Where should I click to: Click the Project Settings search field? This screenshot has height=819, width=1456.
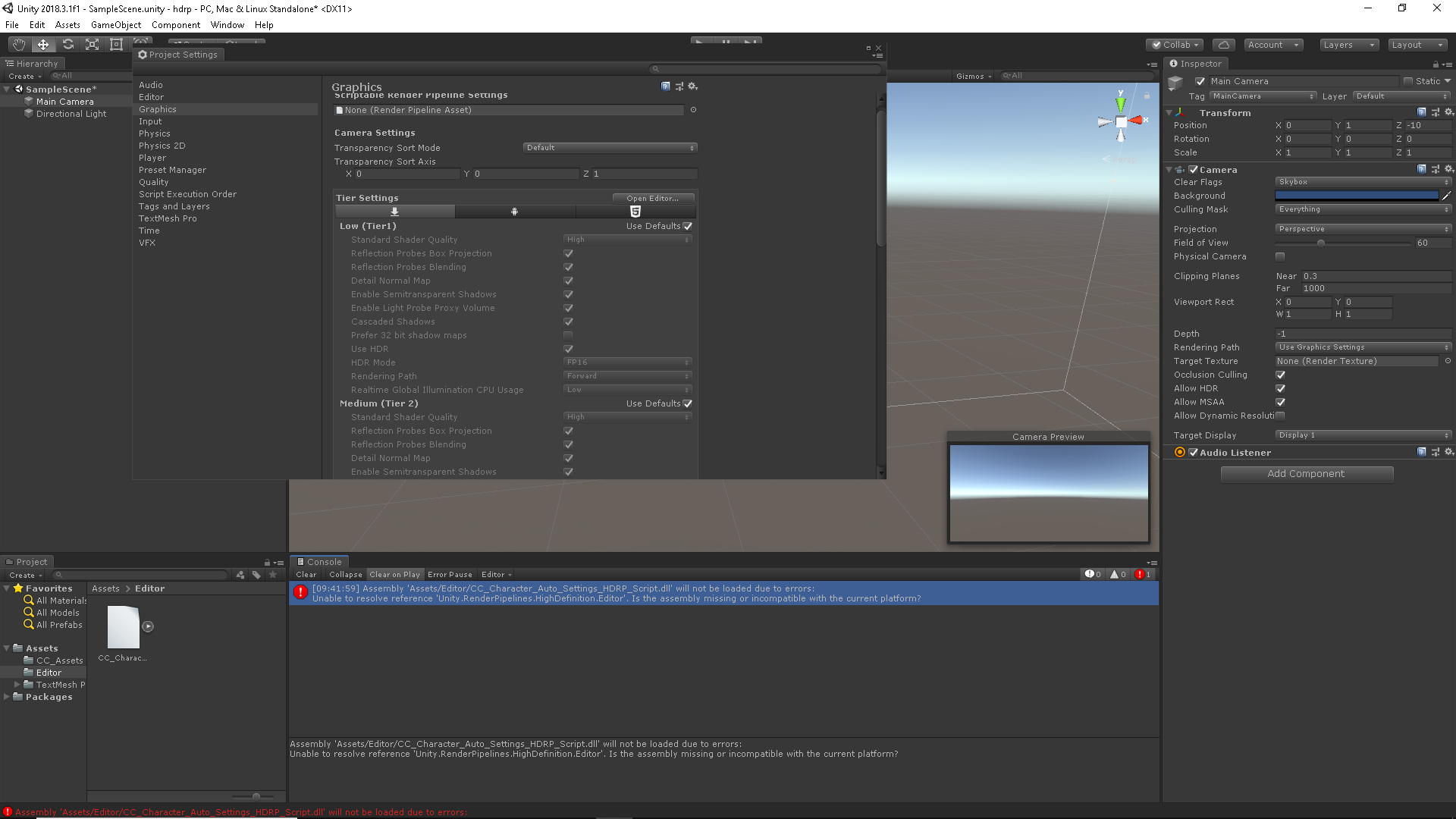coord(766,69)
